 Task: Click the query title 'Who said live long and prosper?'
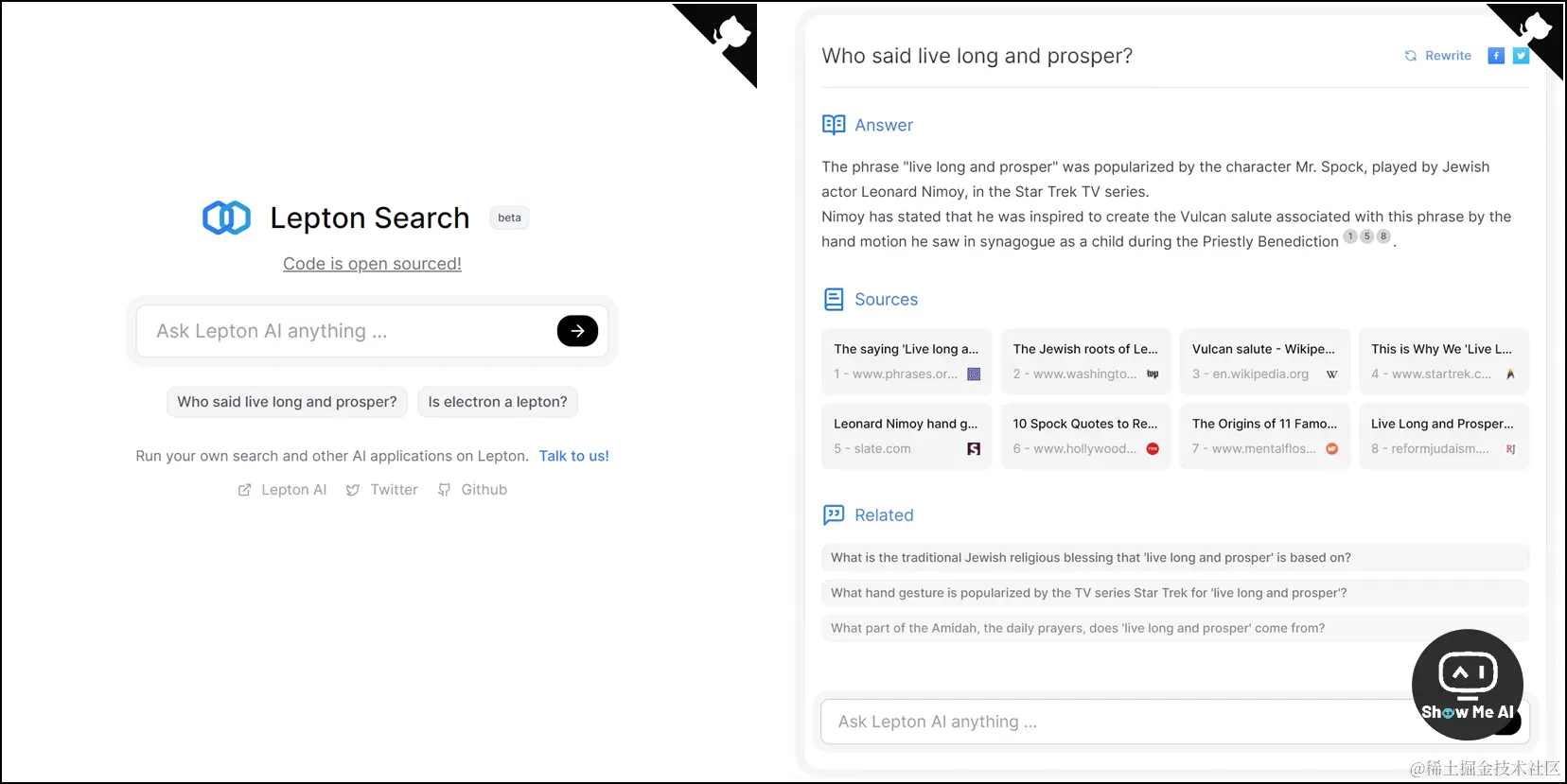point(977,56)
